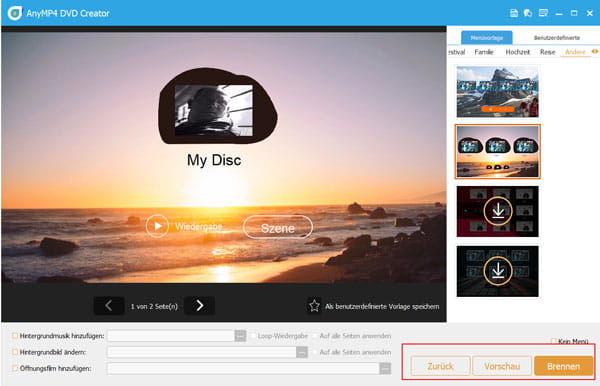Click the Vorschau button

502,366
